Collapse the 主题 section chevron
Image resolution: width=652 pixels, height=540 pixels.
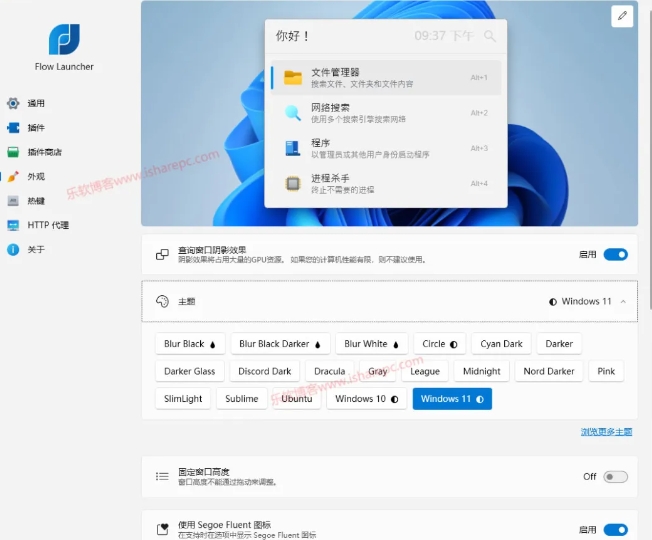point(623,302)
